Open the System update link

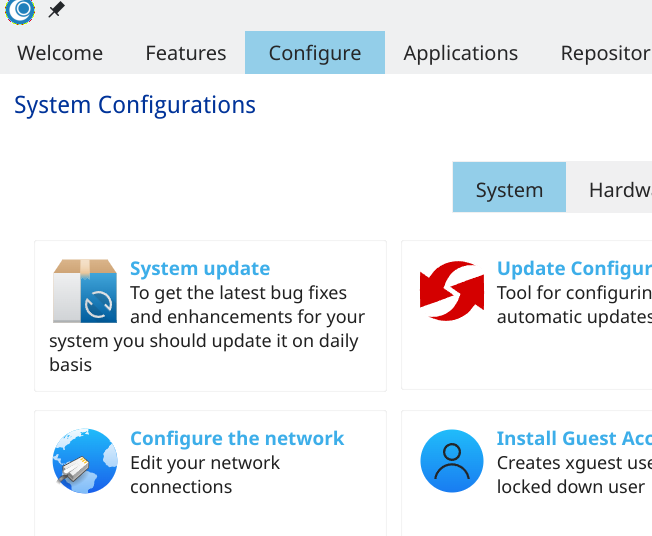coord(200,269)
